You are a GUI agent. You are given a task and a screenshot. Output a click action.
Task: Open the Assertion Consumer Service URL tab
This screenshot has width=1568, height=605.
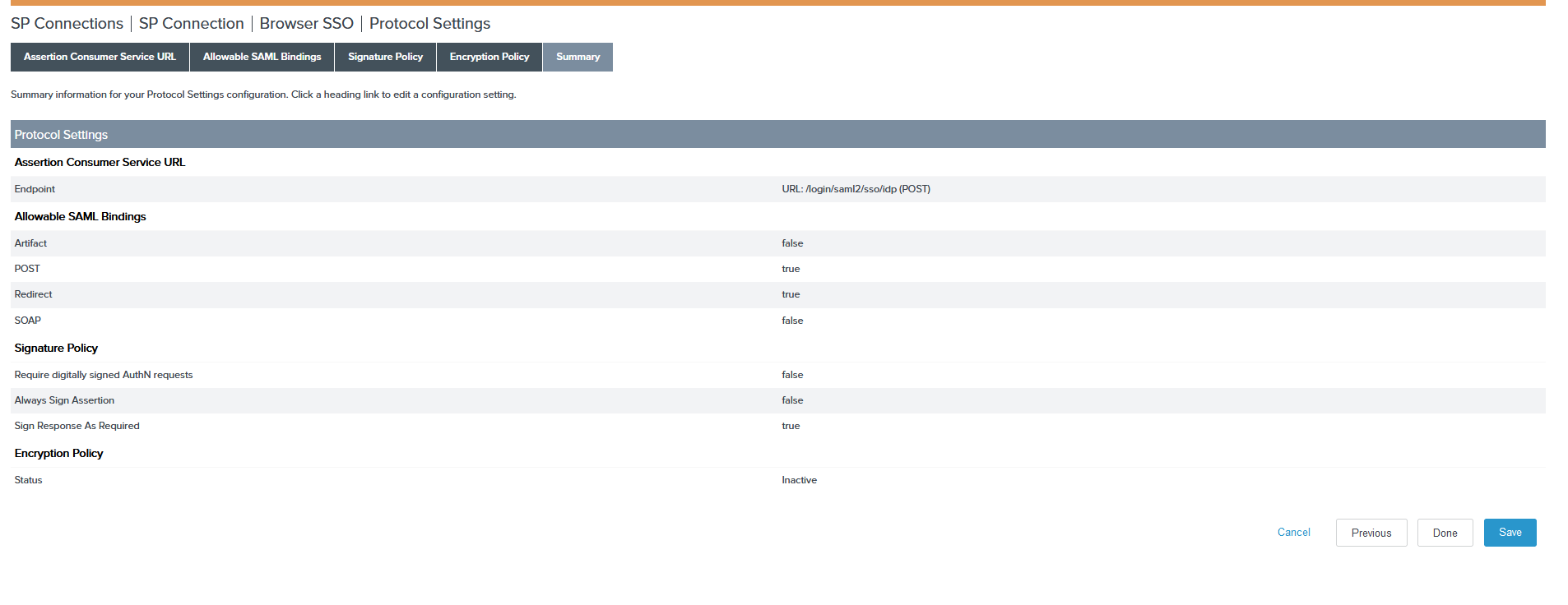pos(100,57)
